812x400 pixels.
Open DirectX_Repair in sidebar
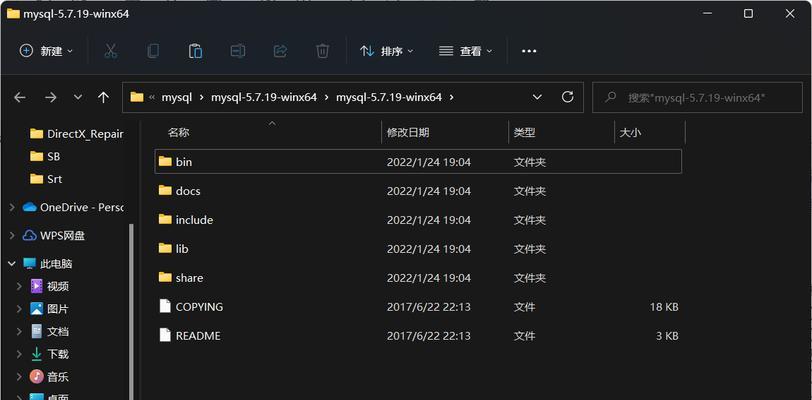click(x=77, y=134)
